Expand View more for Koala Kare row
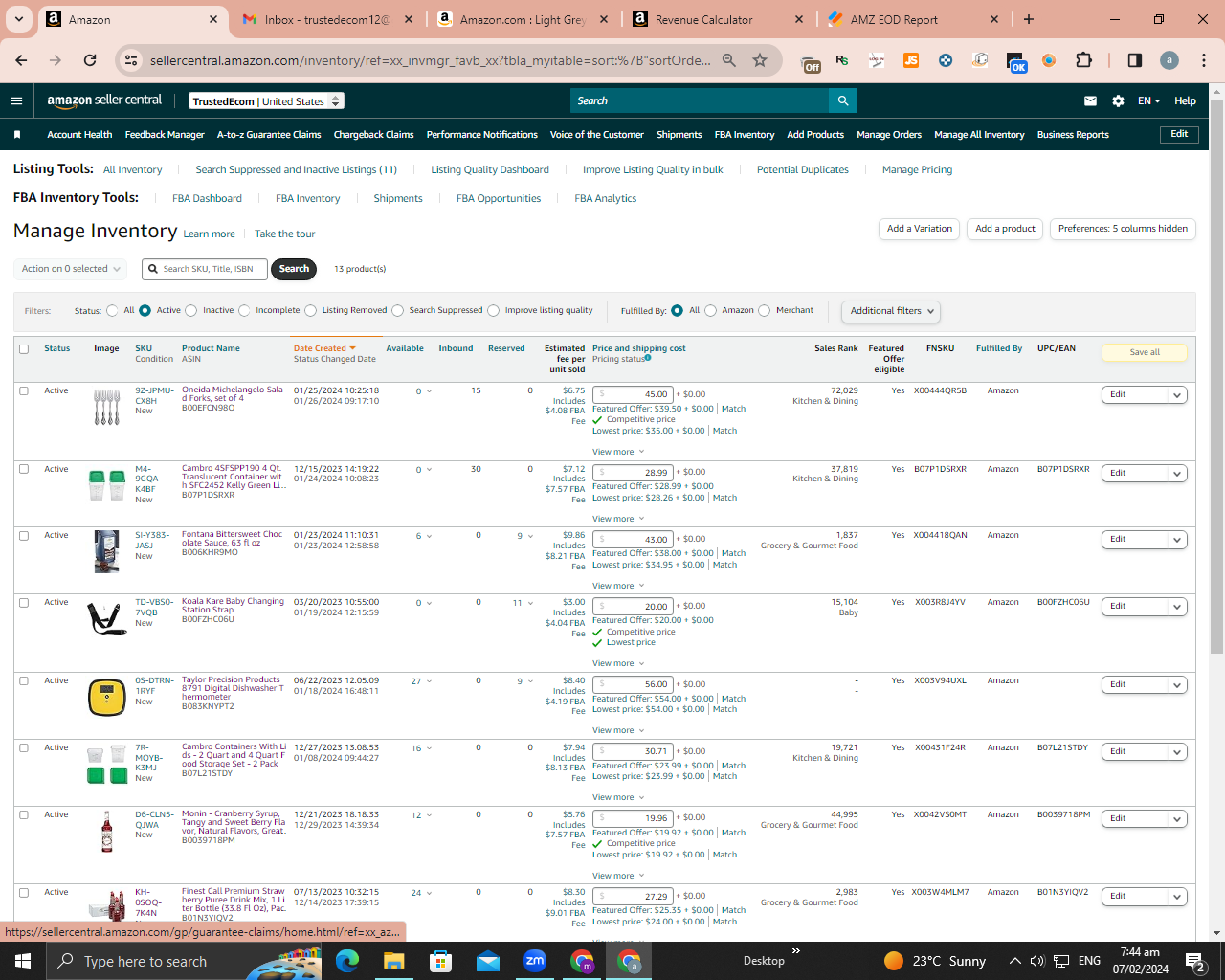The width and height of the screenshot is (1225, 980). 618,663
